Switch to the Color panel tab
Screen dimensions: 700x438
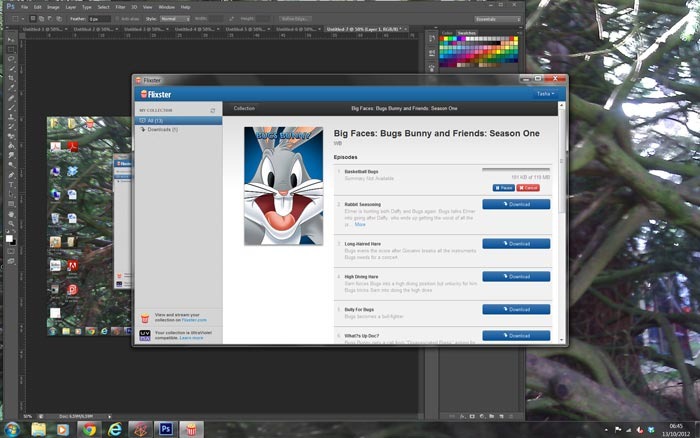pyautogui.click(x=447, y=33)
